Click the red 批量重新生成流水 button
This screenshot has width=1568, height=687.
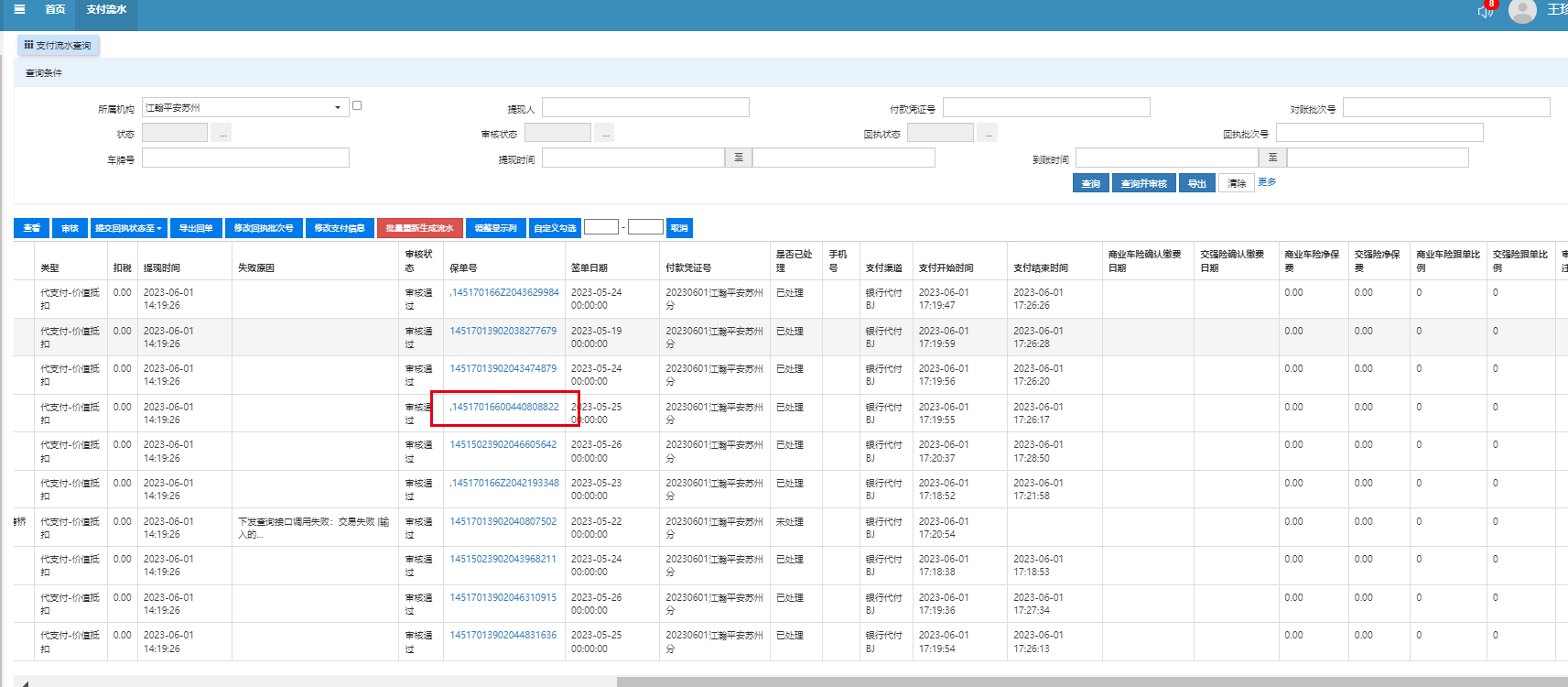[x=419, y=228]
